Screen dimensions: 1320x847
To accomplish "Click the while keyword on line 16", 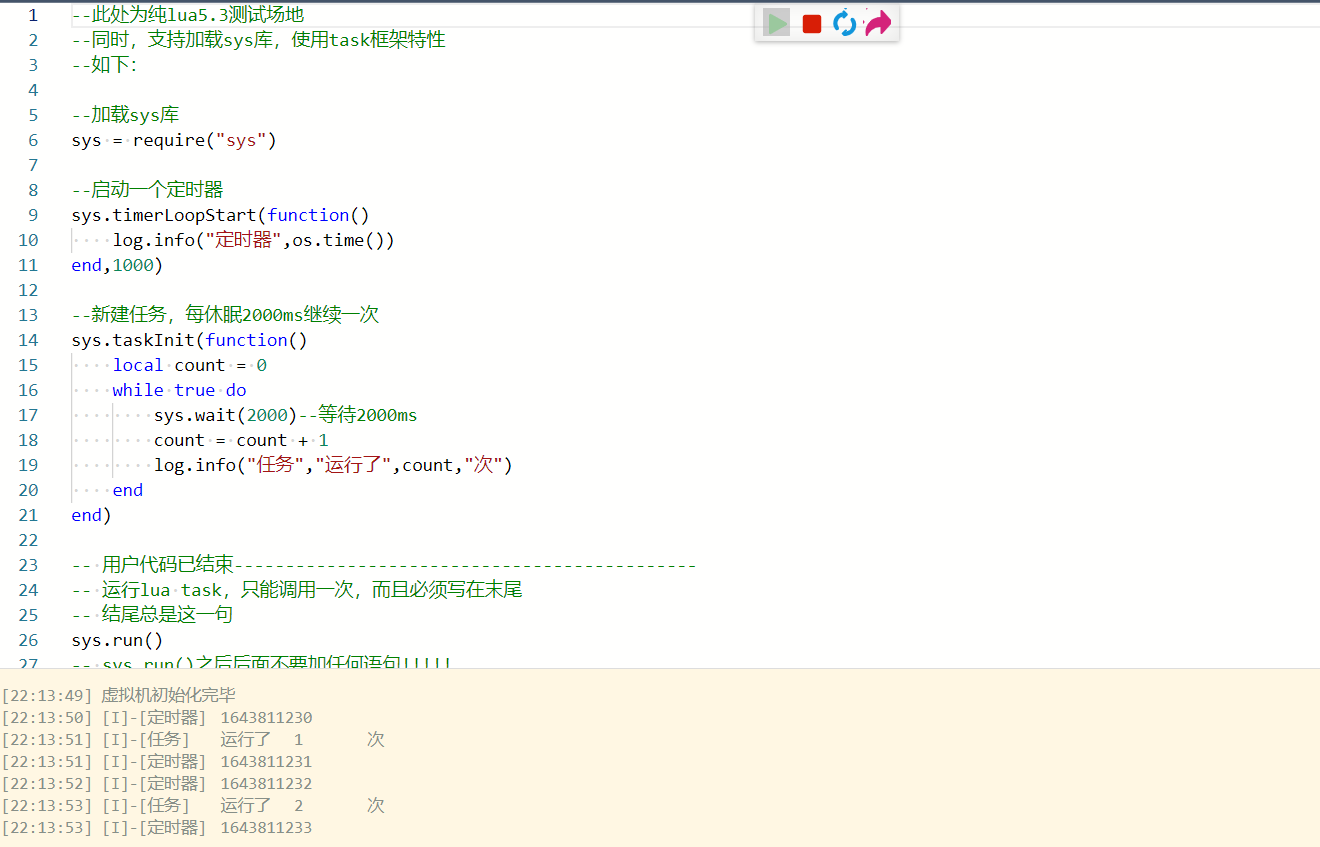I will click(x=138, y=389).
